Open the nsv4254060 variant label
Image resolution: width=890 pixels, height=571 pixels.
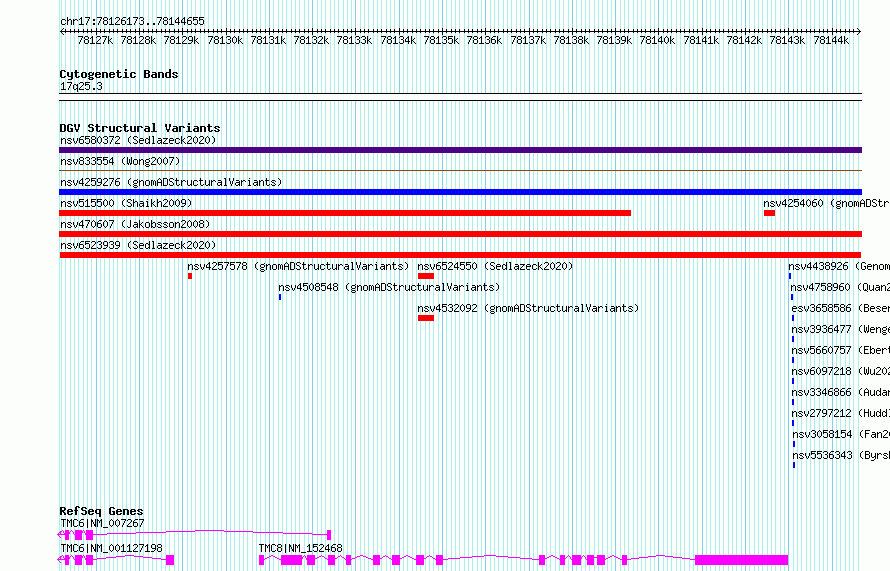click(826, 203)
